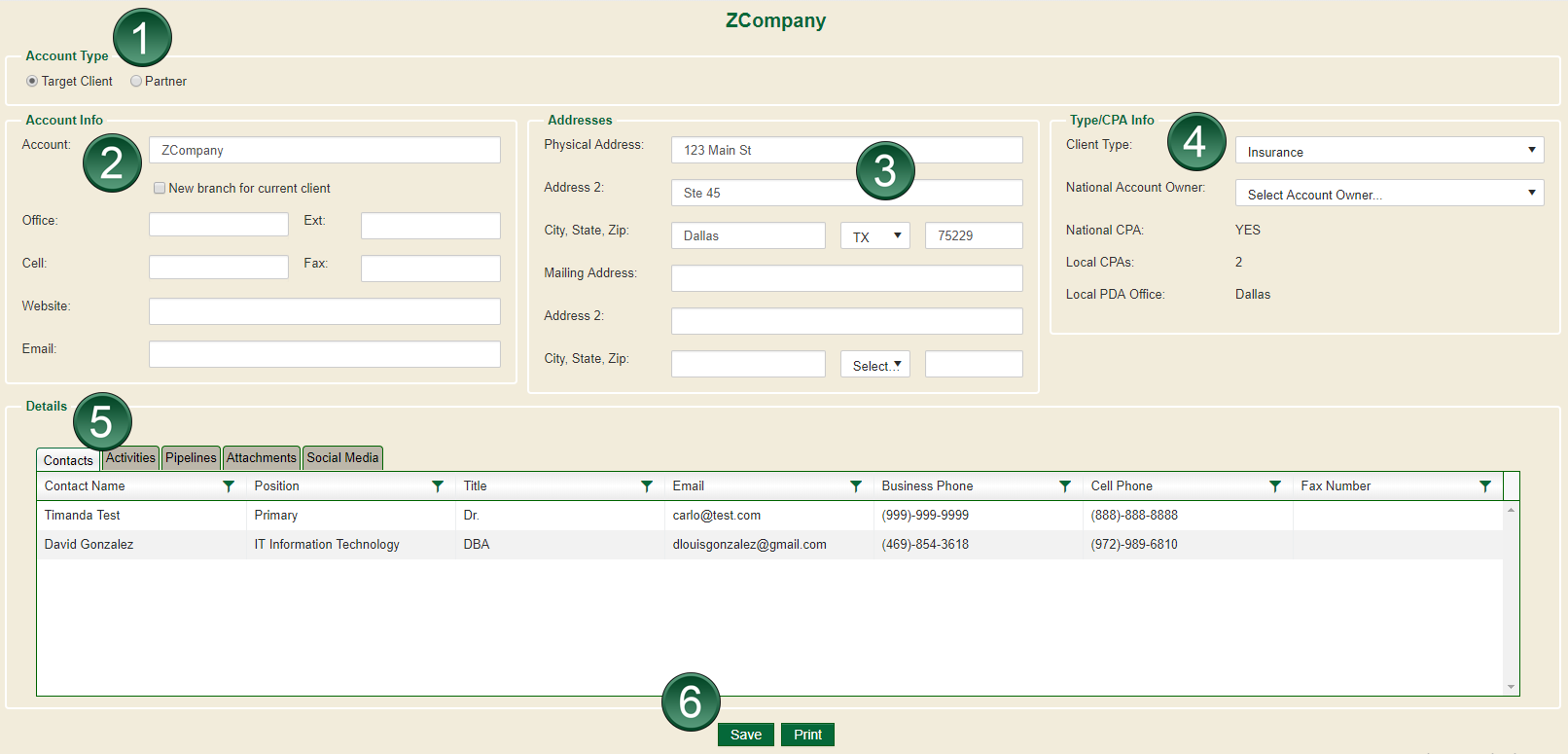Open filter for Position column

438,486
